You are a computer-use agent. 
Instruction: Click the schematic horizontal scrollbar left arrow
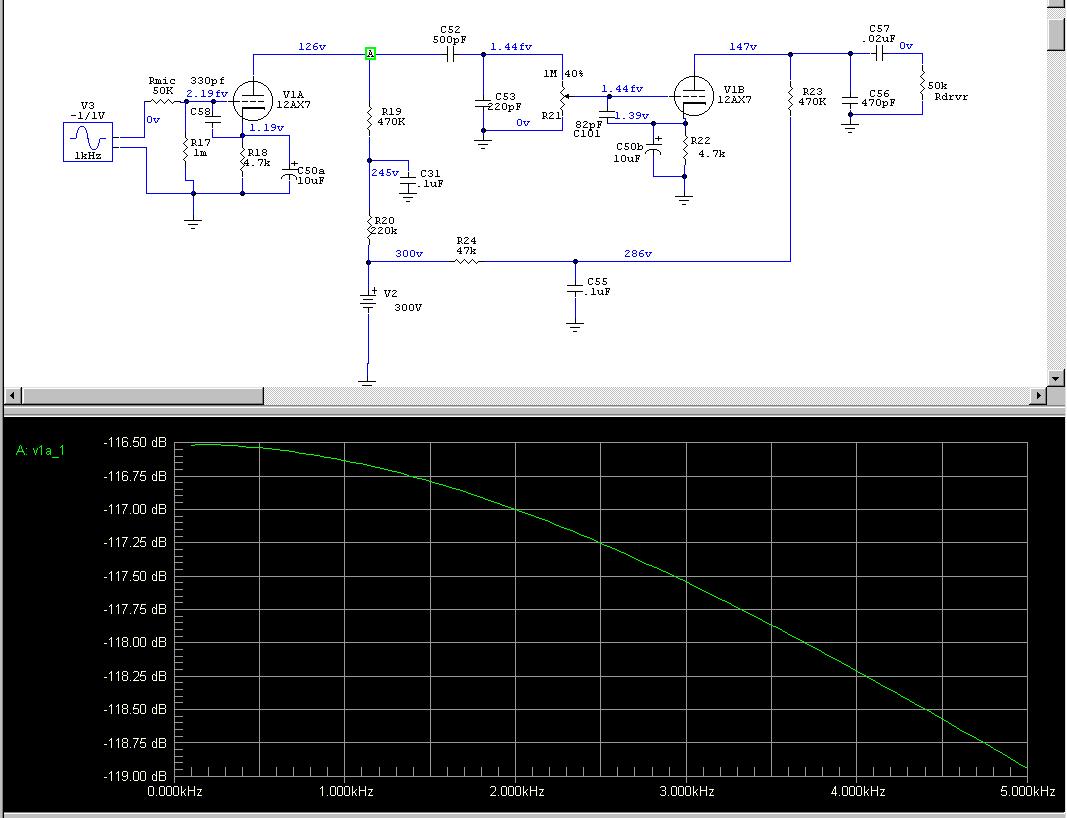click(12, 395)
